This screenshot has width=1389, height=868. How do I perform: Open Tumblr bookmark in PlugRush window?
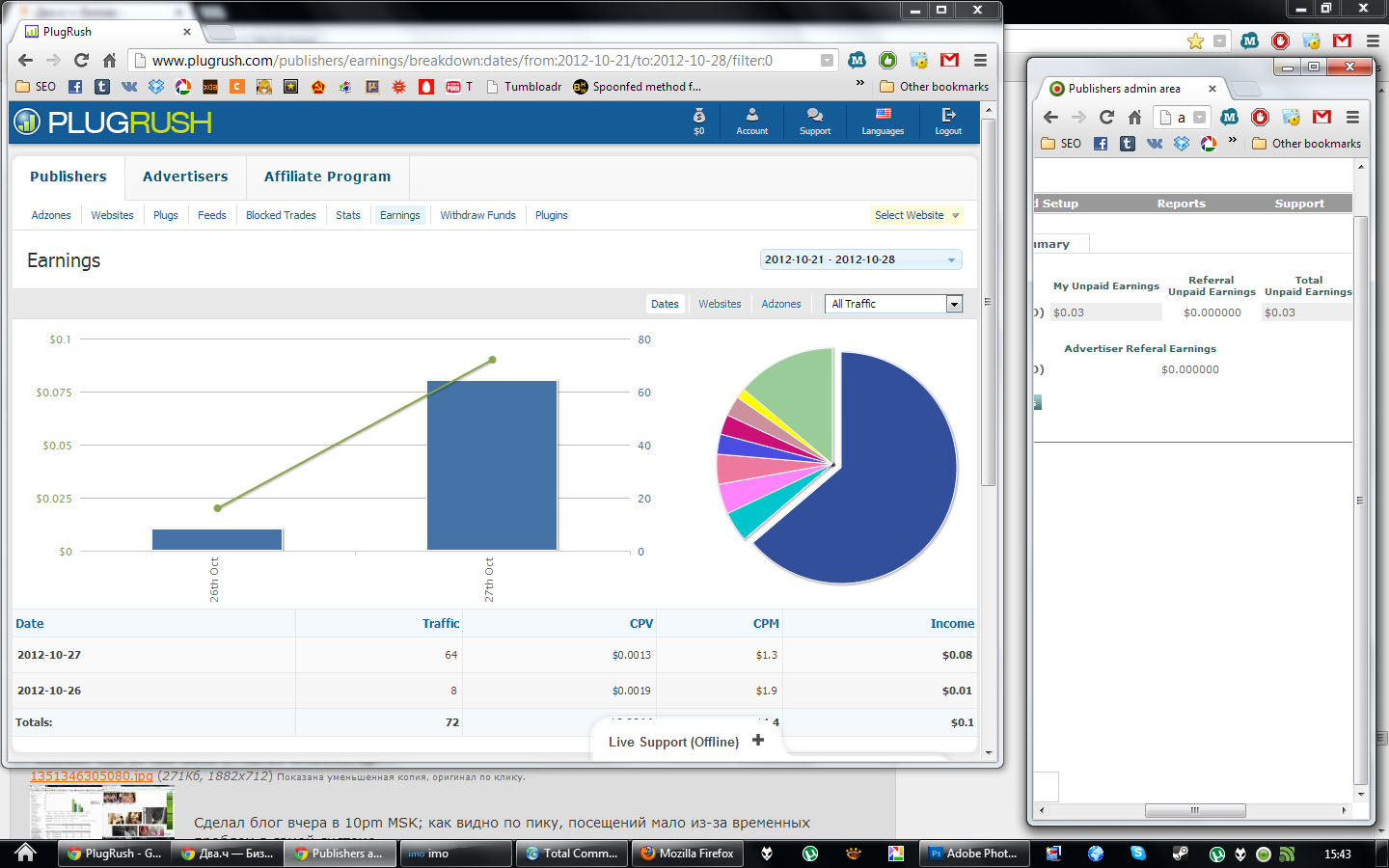(101, 87)
